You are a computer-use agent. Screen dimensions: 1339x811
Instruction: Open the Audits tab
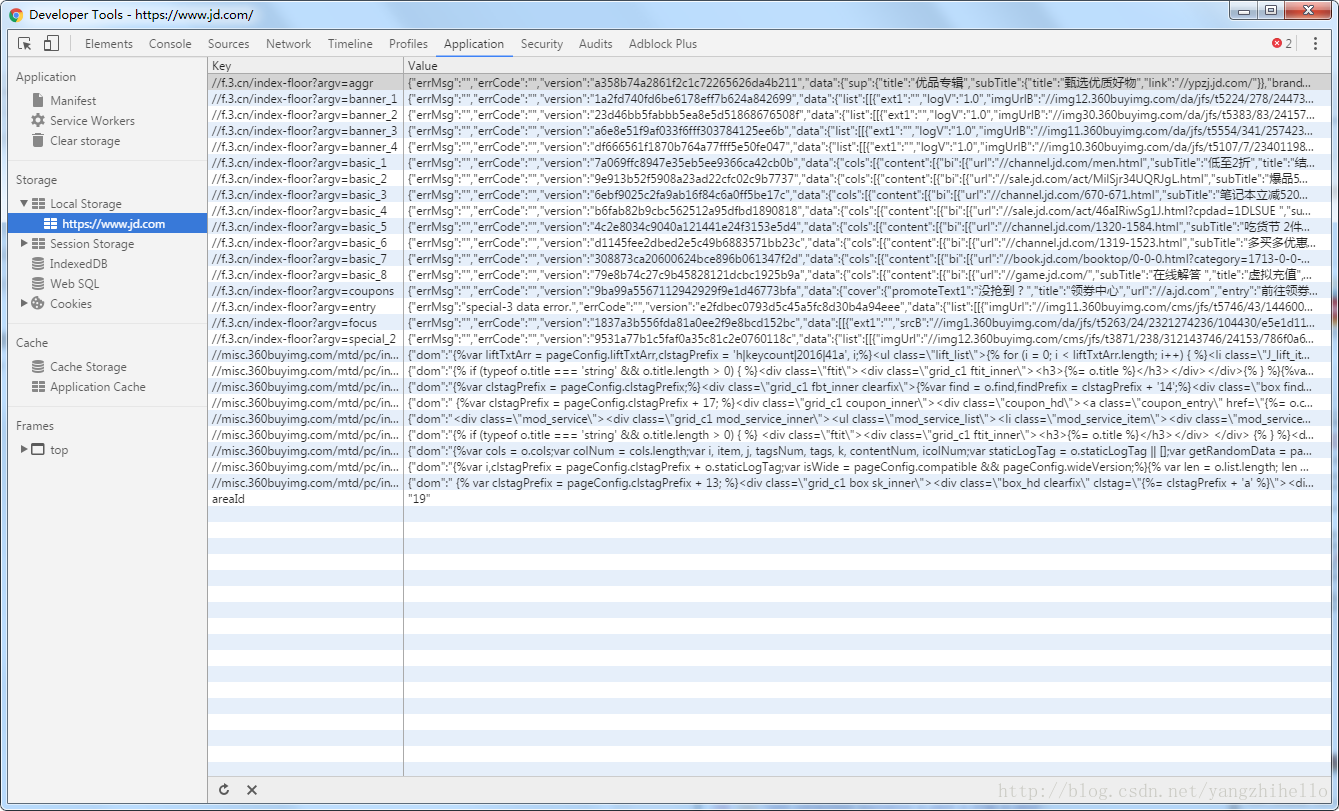(x=596, y=44)
